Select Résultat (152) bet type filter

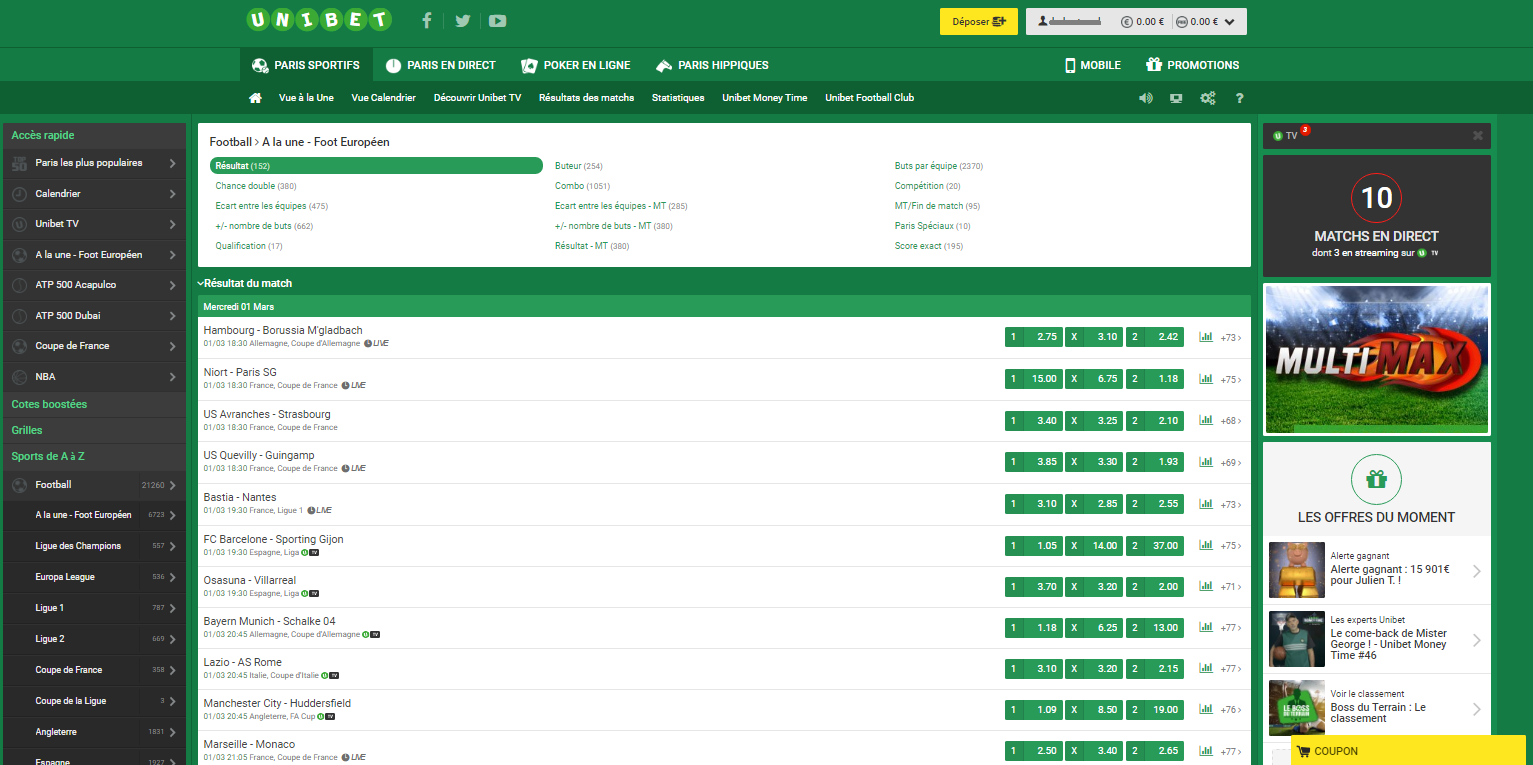tap(376, 166)
